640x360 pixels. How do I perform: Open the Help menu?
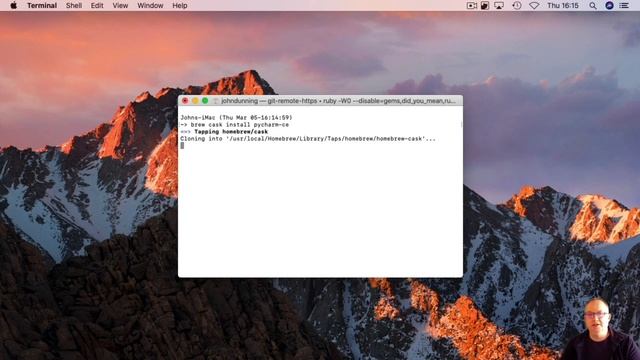click(x=180, y=5)
